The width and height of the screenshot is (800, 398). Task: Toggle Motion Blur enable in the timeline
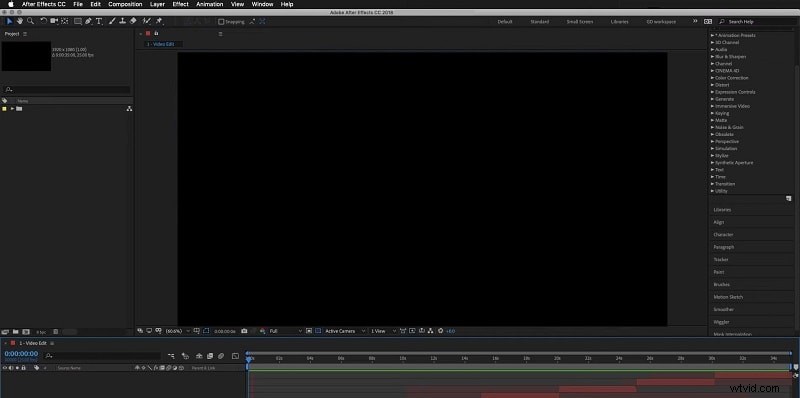[221, 356]
